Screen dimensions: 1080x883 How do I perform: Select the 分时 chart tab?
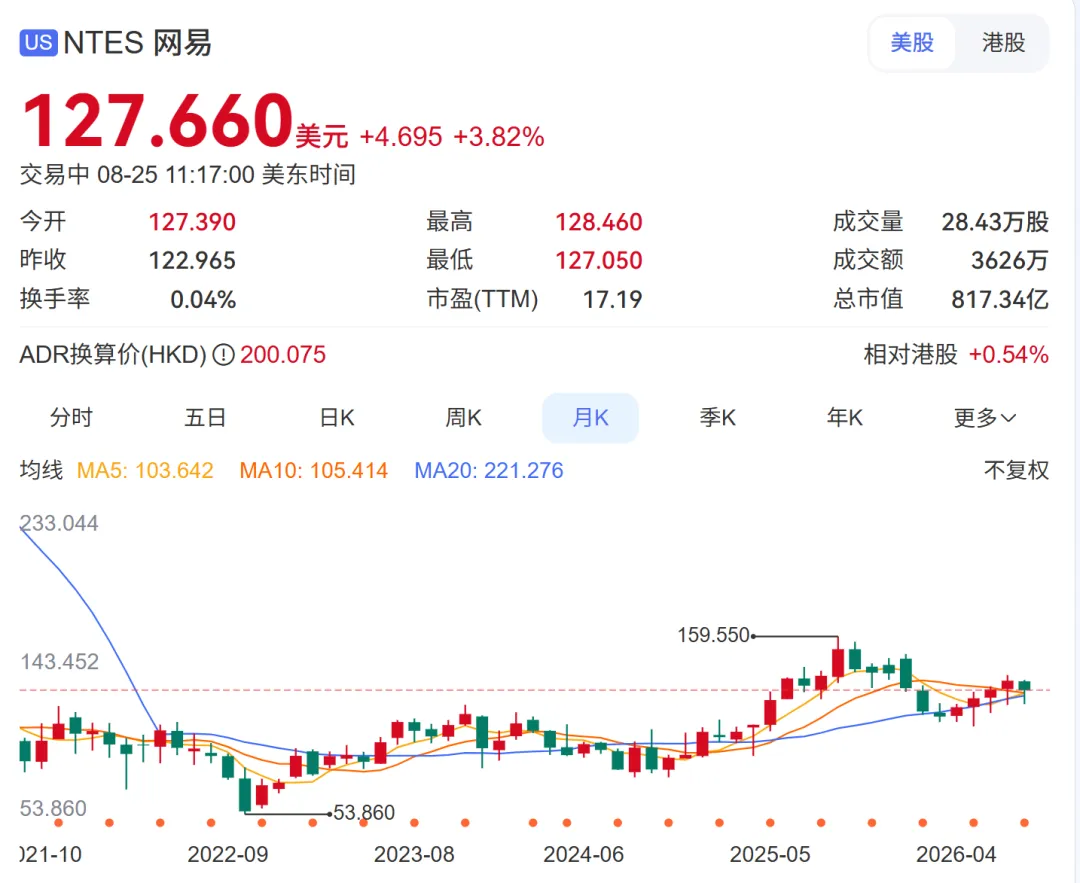pyautogui.click(x=71, y=417)
